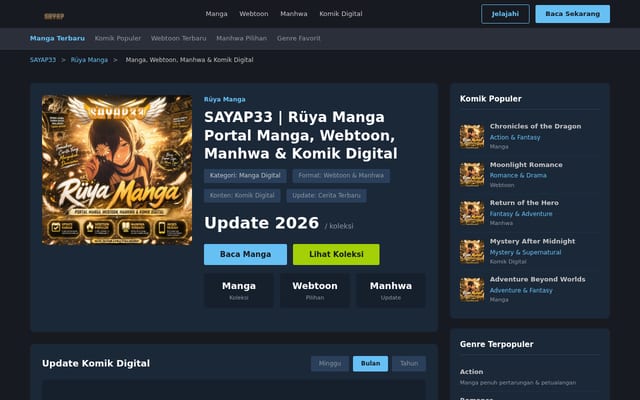Open the Manhwa navigation item
This screenshot has height=400, width=640.
[294, 14]
